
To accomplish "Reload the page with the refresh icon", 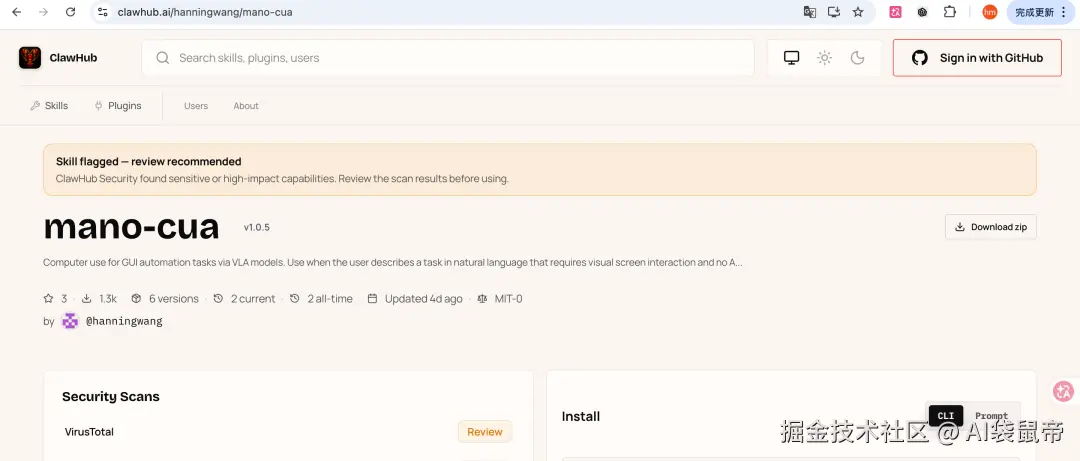I will coord(70,12).
